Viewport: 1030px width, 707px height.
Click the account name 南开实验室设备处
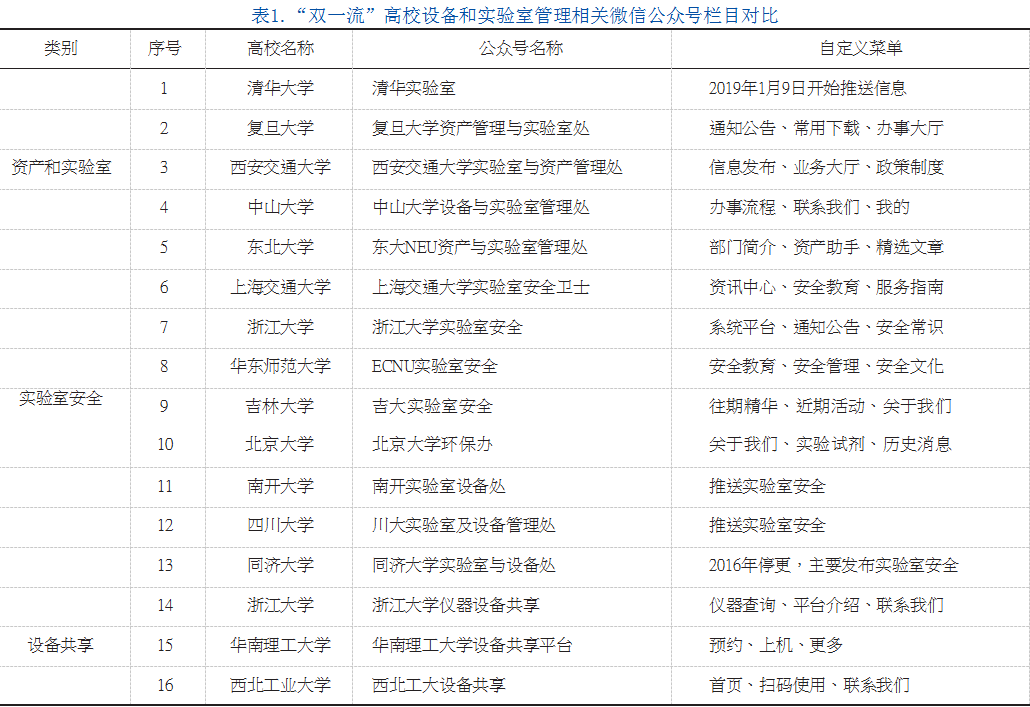click(439, 486)
